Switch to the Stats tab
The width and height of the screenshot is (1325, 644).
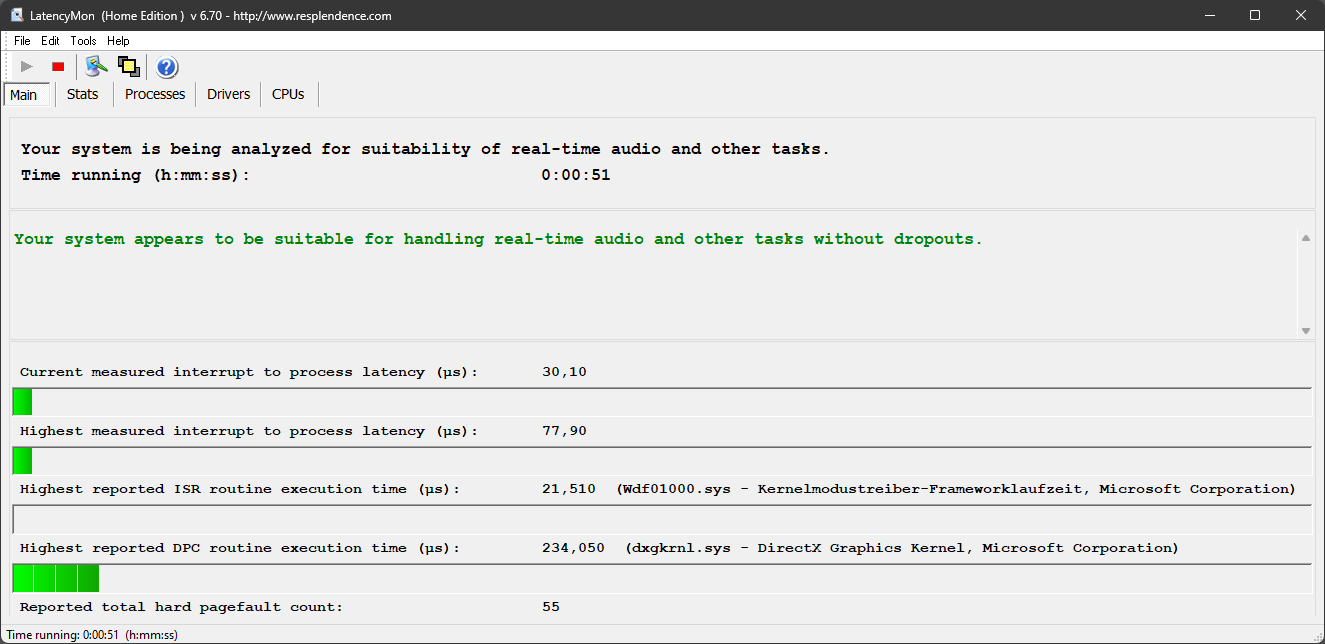[83, 94]
